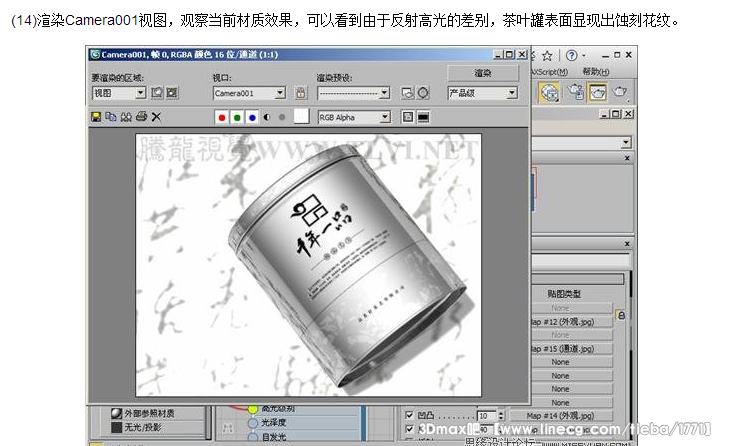The height and width of the screenshot is (446, 740).
Task: Click the white color swatch in render toolbar
Action: (301, 117)
